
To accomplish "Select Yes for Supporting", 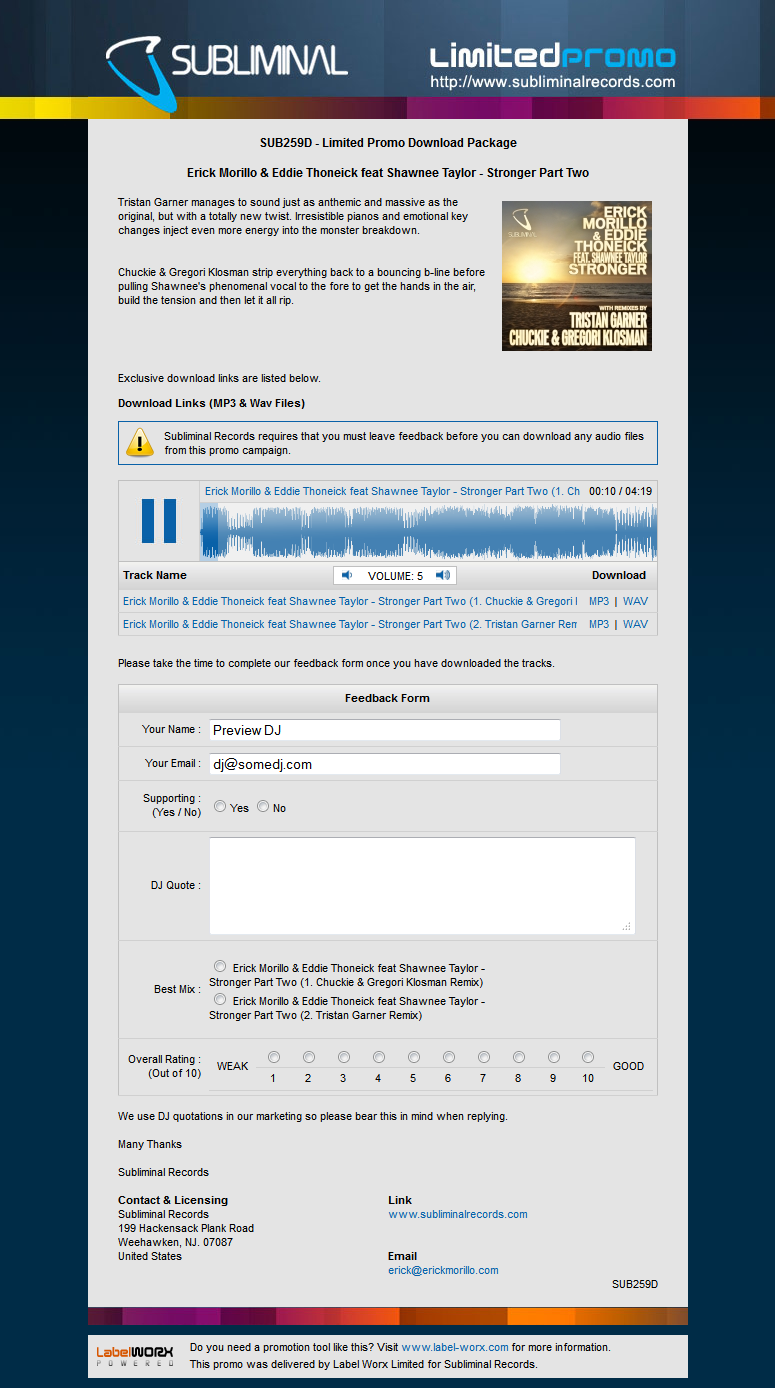I will 220,806.
